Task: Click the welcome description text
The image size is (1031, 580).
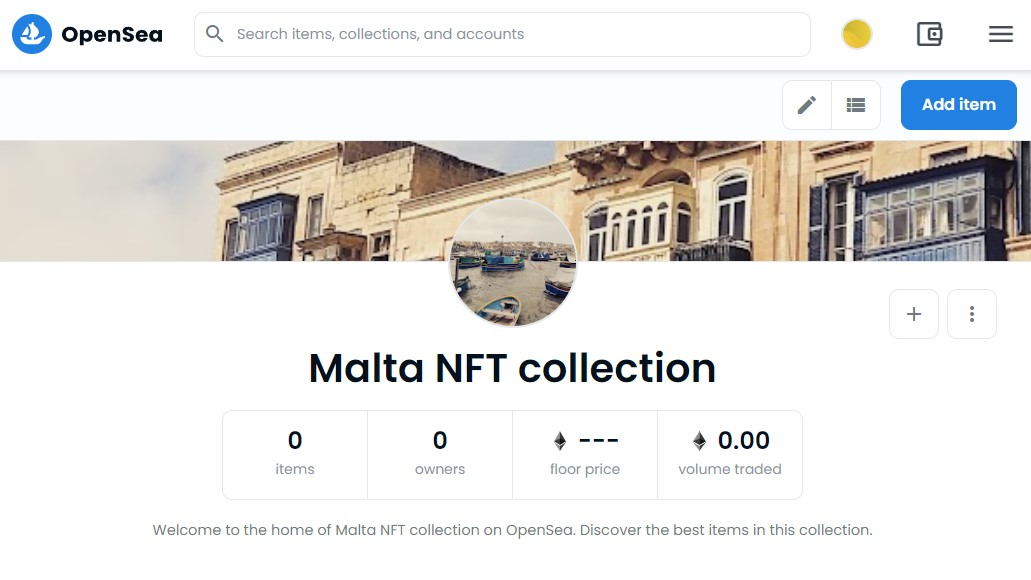Action: pyautogui.click(x=512, y=530)
